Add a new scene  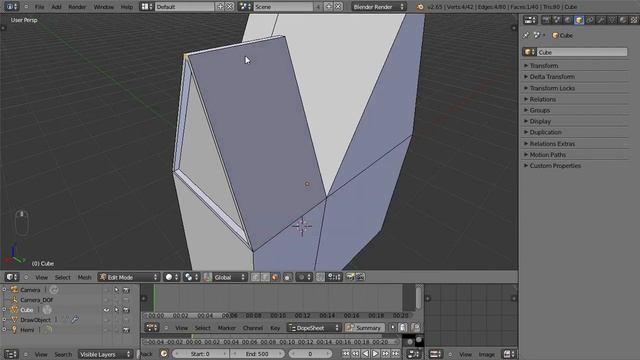pyautogui.click(x=329, y=7)
